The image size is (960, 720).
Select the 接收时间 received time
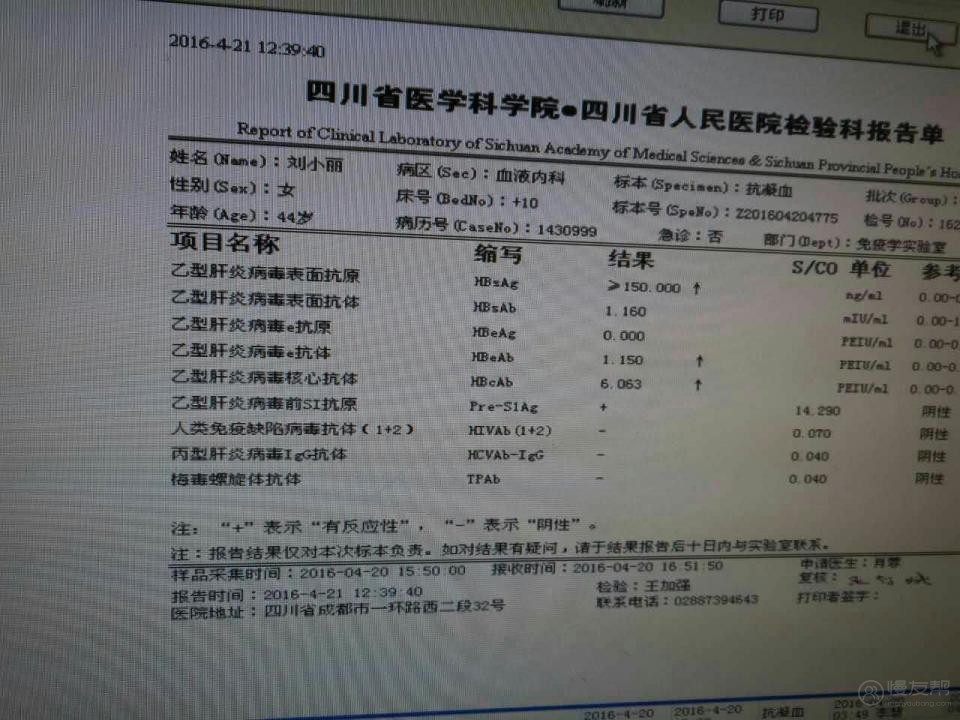point(607,568)
